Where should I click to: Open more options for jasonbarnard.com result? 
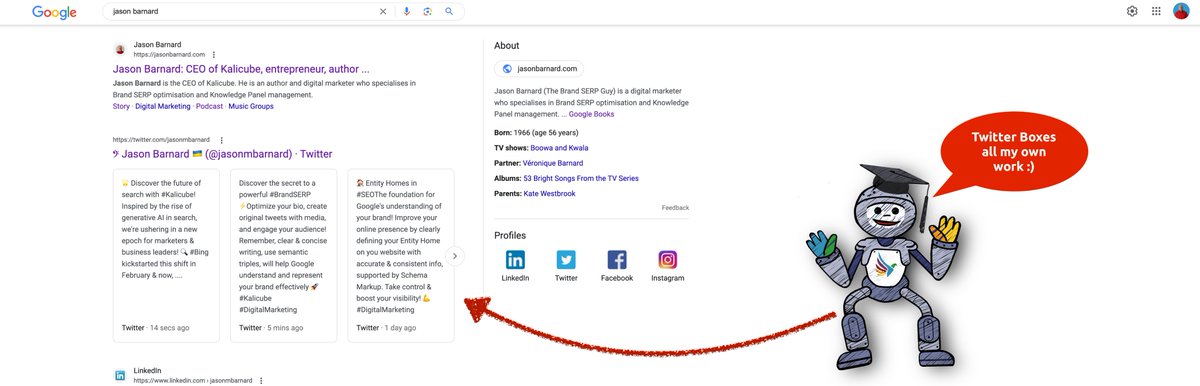[x=214, y=54]
